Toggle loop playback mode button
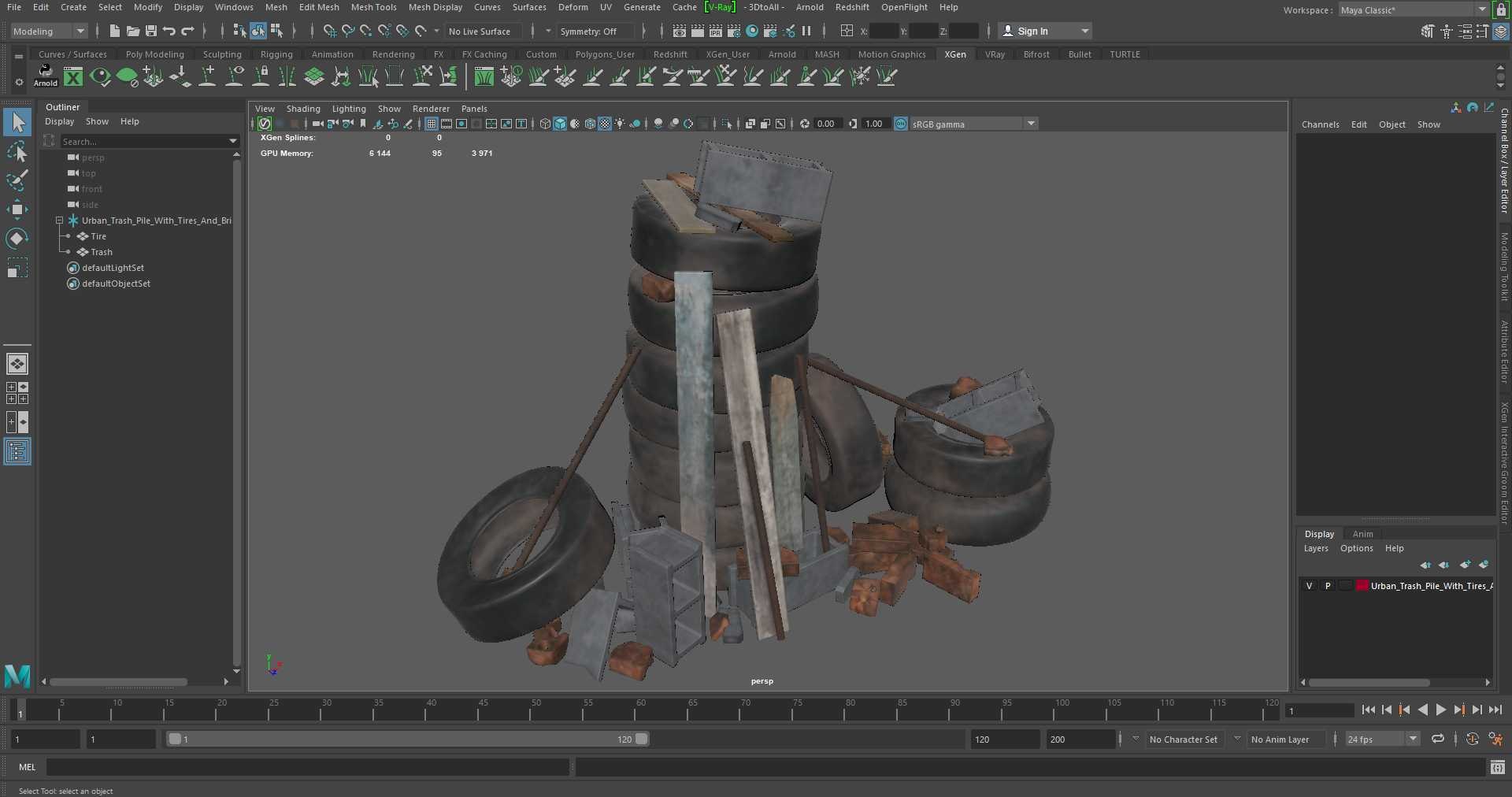 click(x=1438, y=739)
